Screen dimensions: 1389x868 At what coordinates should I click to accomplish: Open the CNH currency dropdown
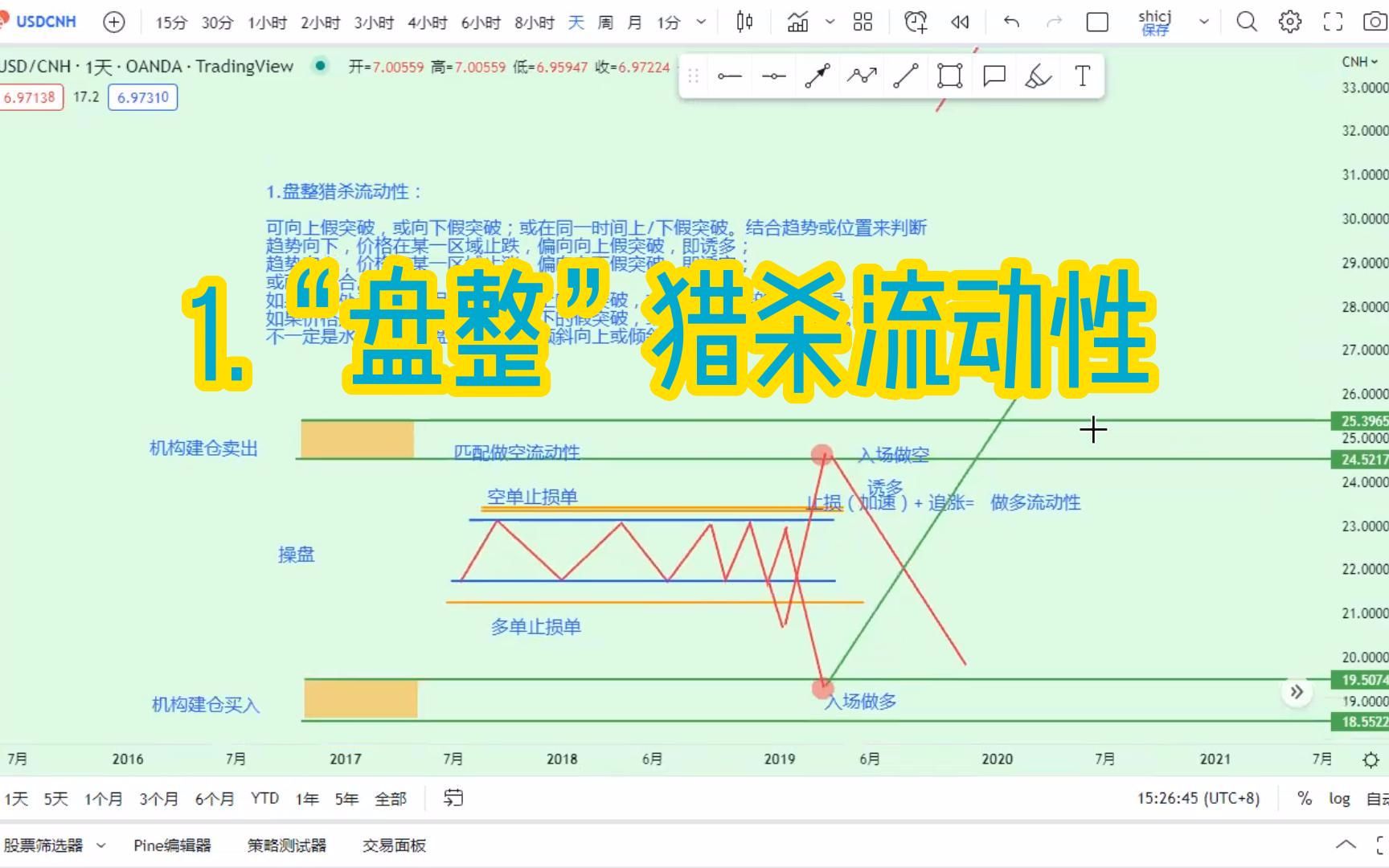click(1359, 62)
